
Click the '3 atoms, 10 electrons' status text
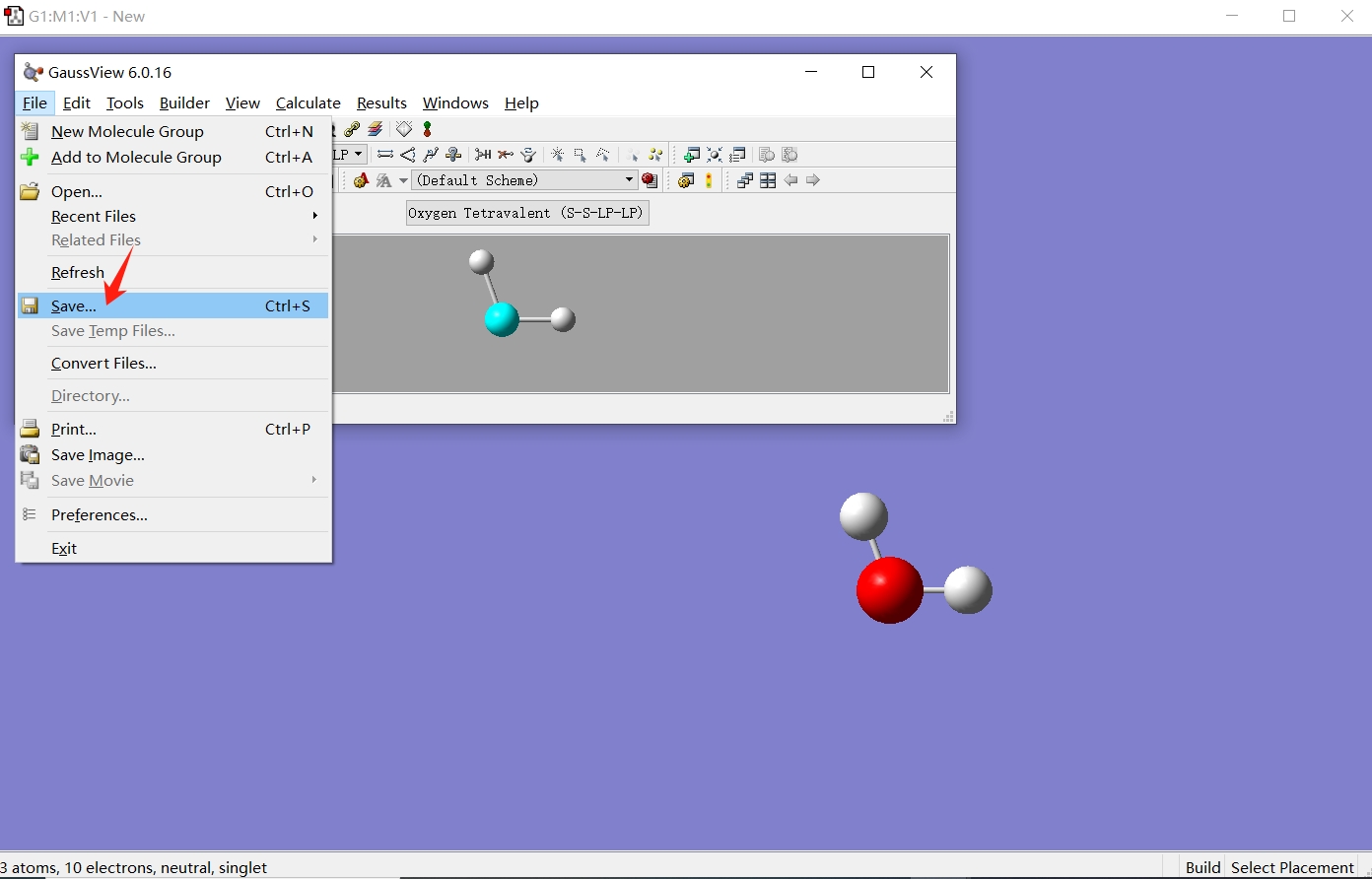click(134, 867)
